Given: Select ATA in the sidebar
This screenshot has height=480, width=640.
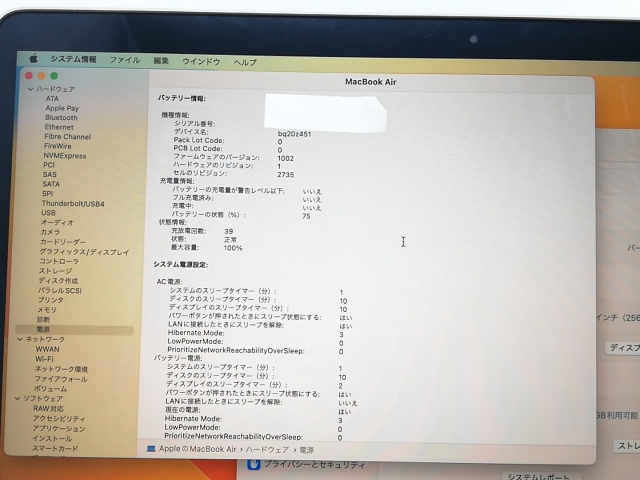Looking at the screenshot, I should [52, 98].
